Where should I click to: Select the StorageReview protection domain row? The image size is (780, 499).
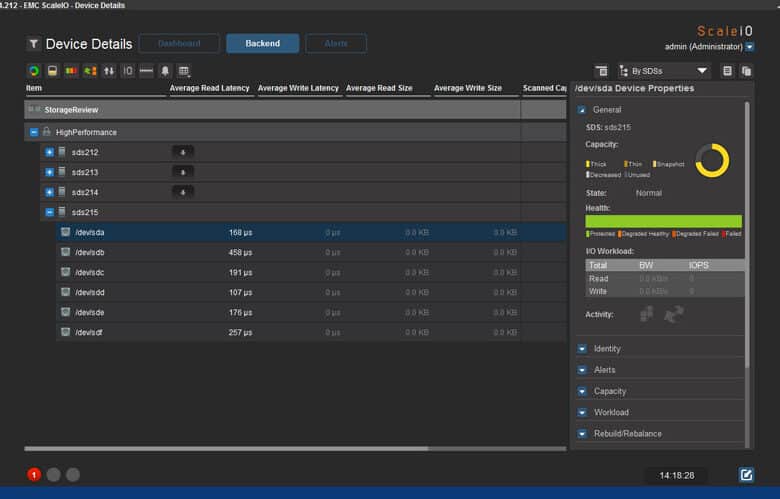coord(295,109)
